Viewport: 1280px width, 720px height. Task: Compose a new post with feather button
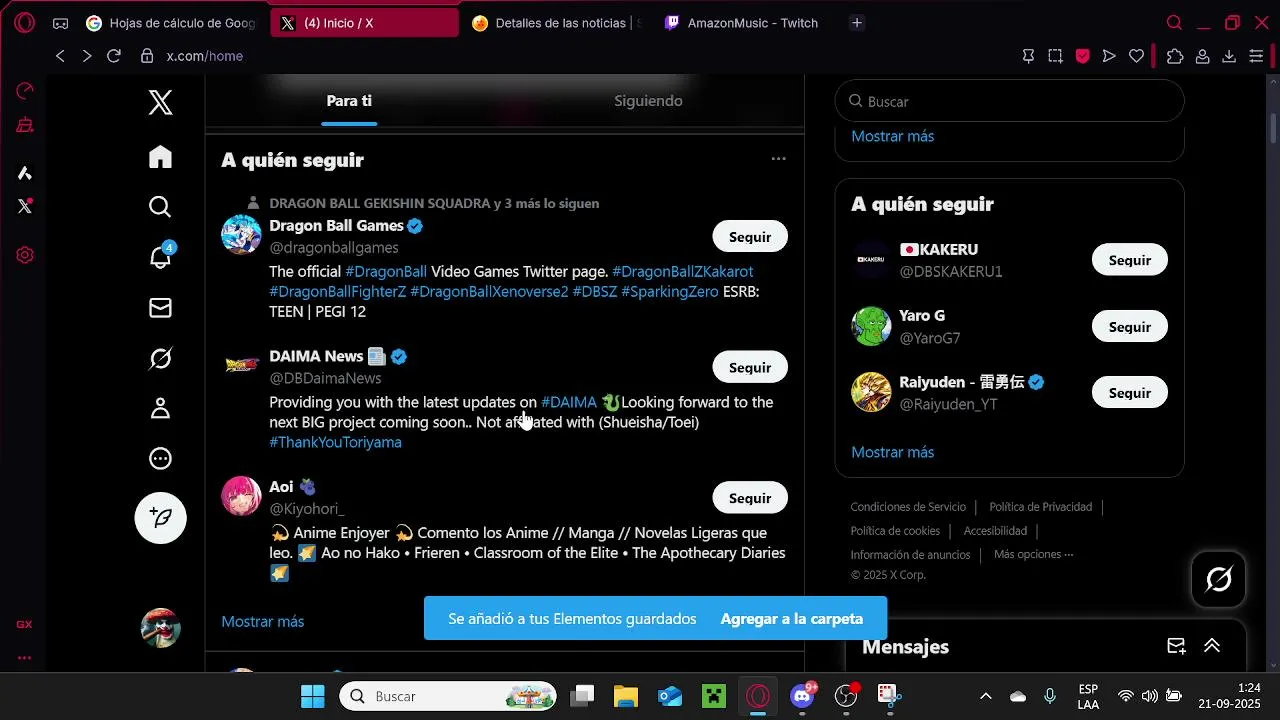tap(160, 518)
